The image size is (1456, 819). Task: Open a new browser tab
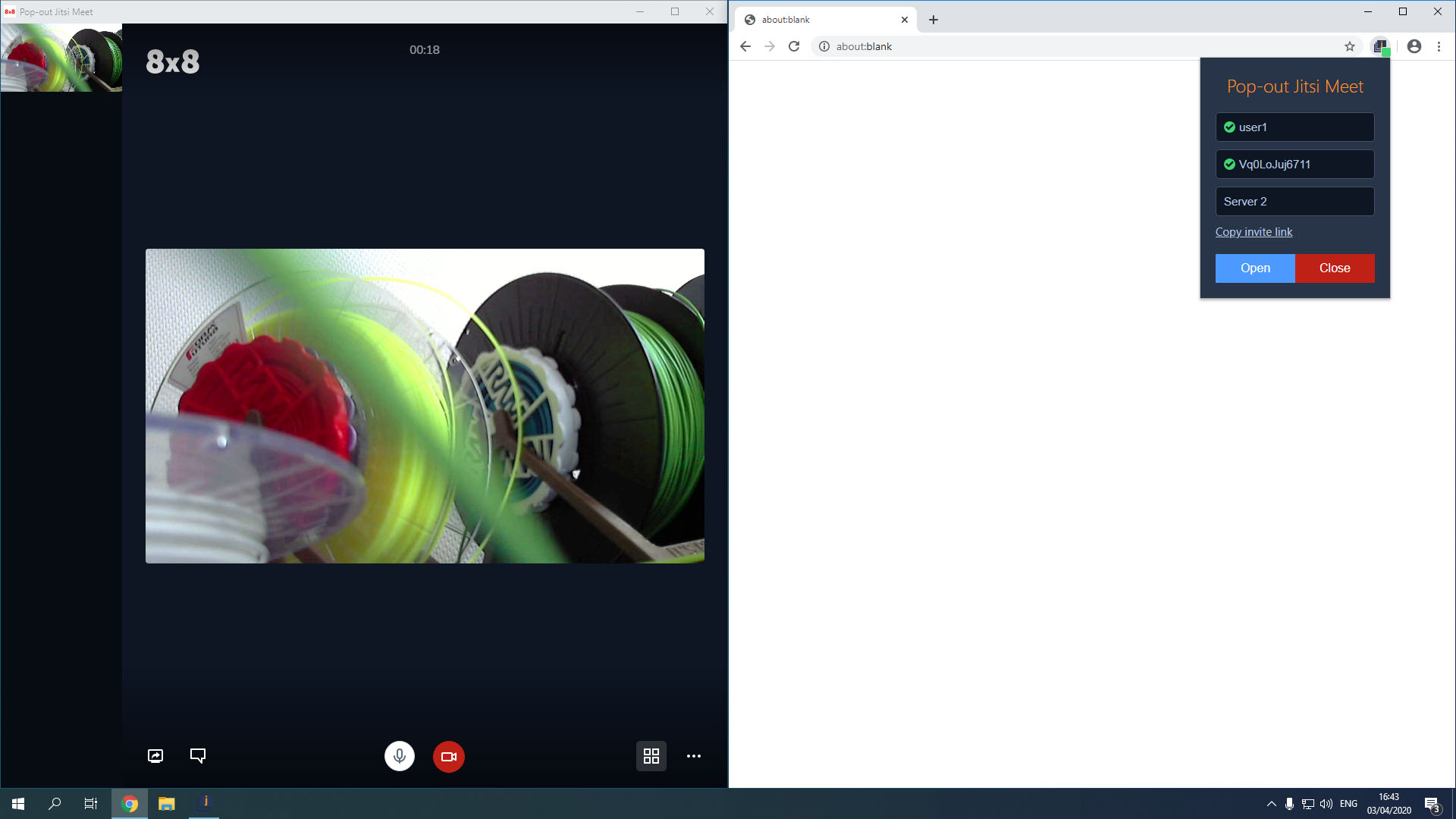[934, 20]
